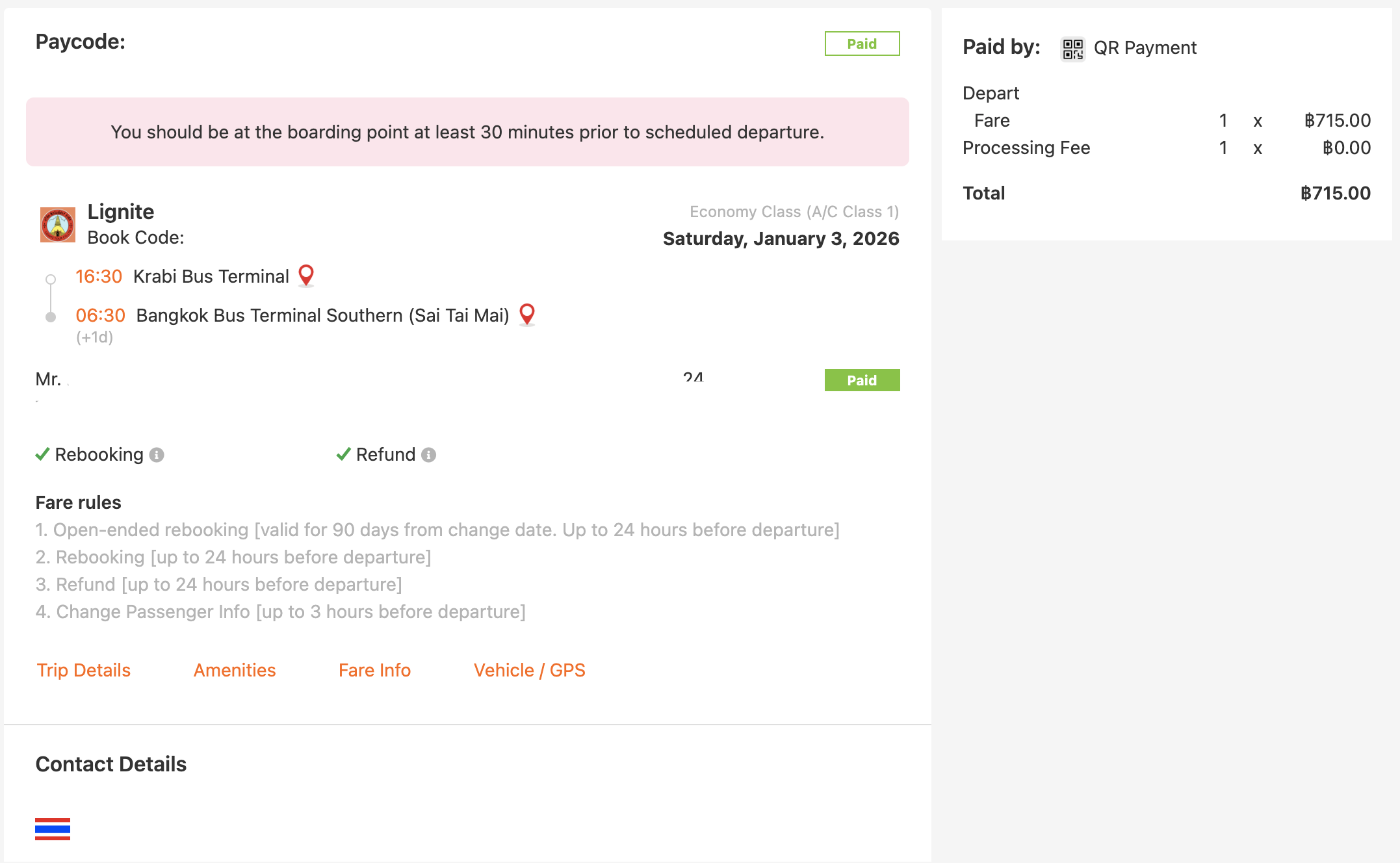Click the arrival time 06:30 link
This screenshot has width=1400, height=863.
101,315
